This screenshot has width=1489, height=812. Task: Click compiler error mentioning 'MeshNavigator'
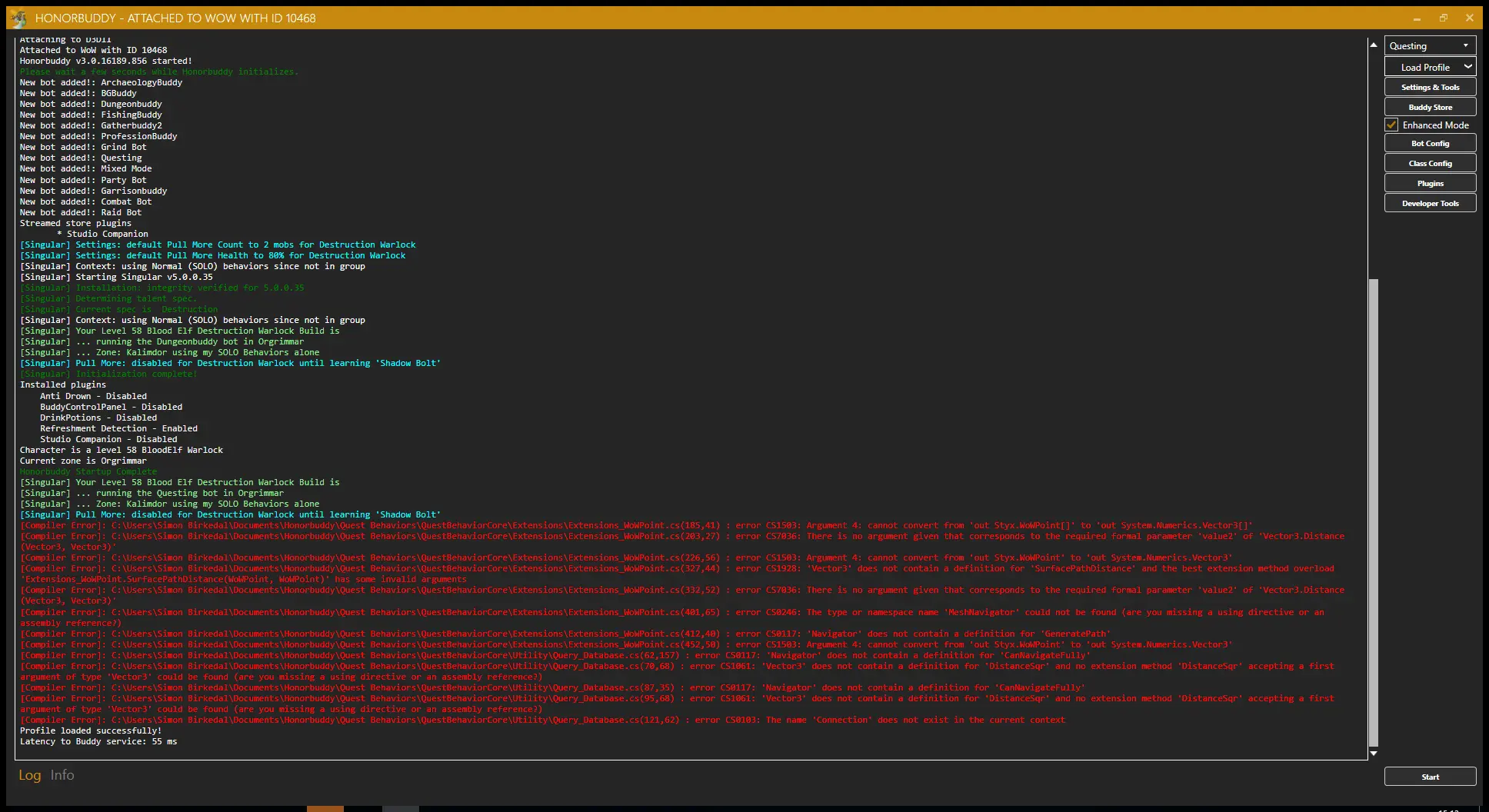672,617
